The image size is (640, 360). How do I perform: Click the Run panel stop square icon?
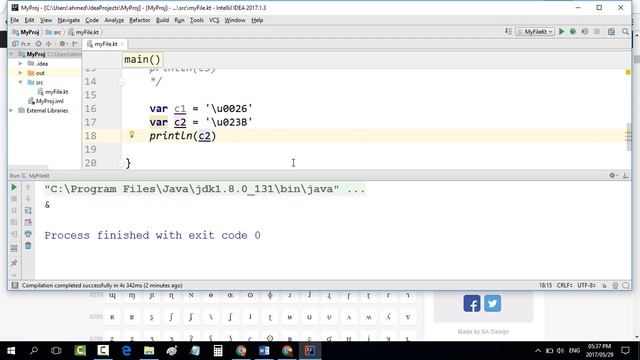coord(14,199)
